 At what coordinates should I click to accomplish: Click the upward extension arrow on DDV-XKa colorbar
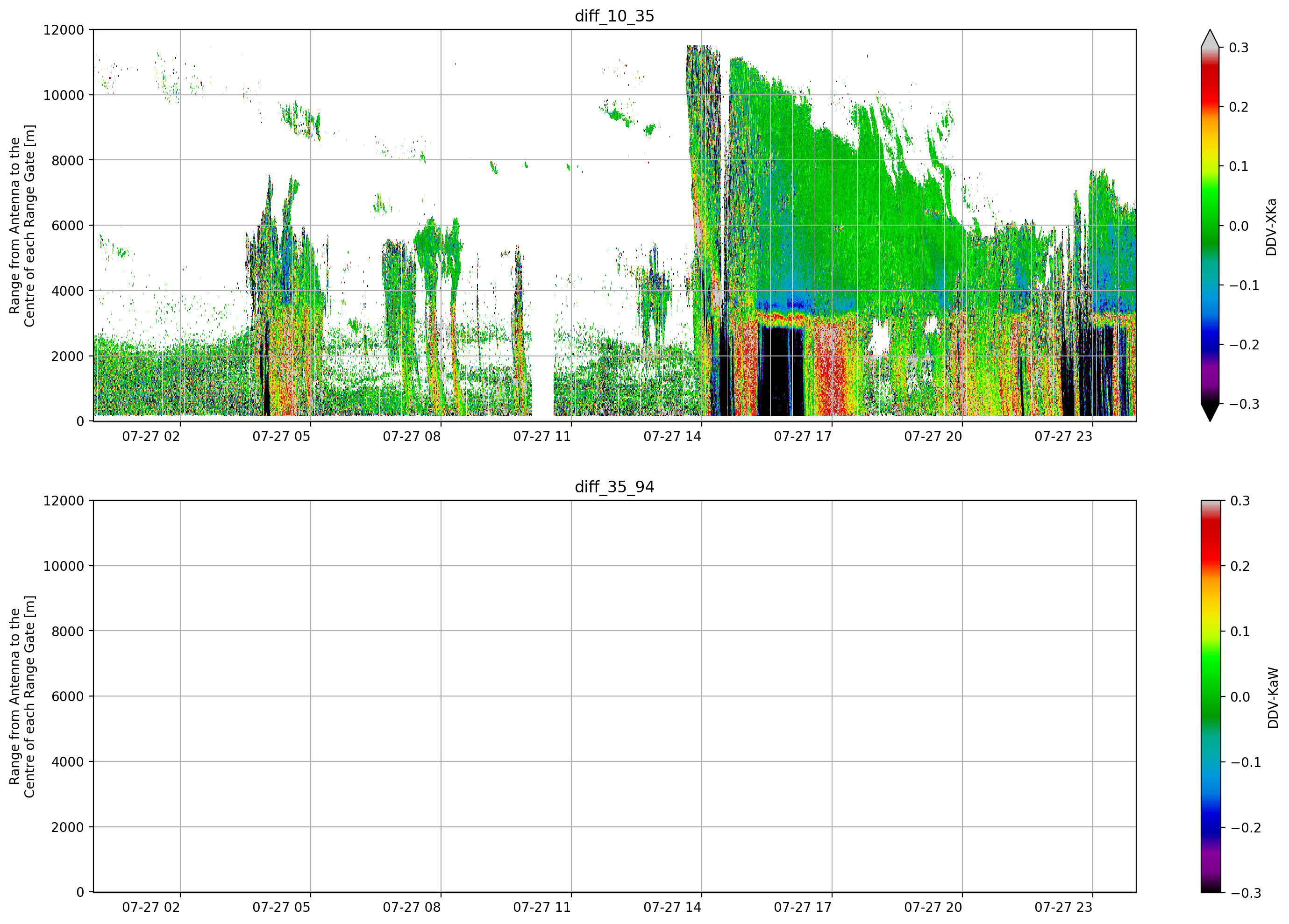coord(1210,38)
